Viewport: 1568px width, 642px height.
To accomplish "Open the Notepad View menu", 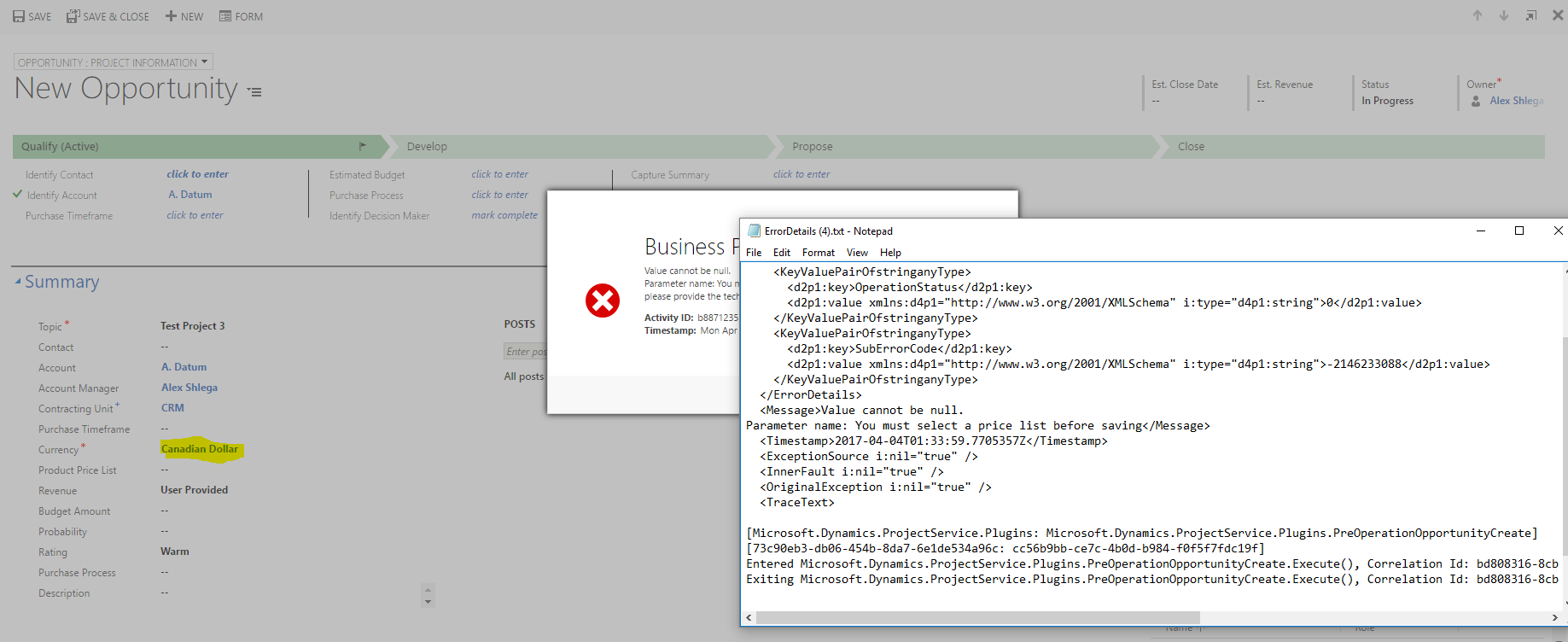I will point(857,253).
